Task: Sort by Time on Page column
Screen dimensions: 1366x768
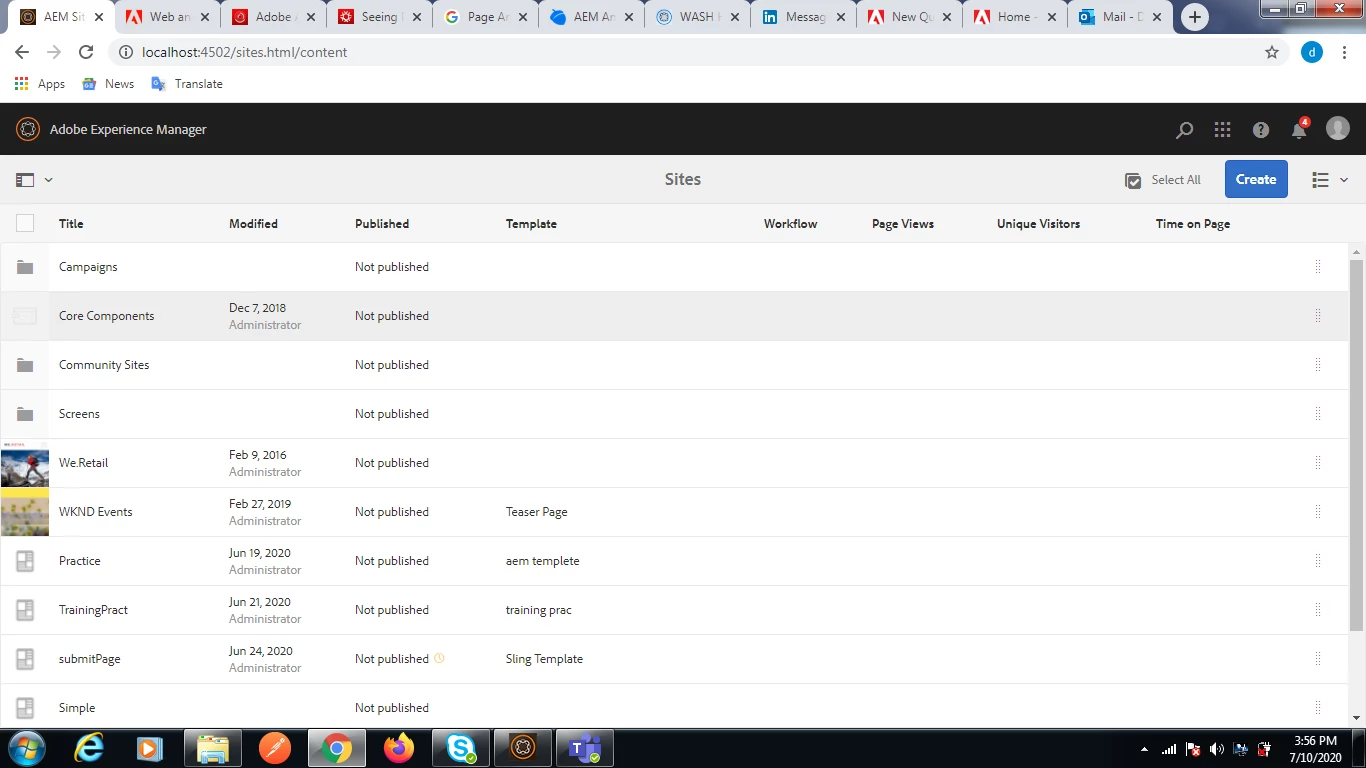Action: pos(1193,224)
